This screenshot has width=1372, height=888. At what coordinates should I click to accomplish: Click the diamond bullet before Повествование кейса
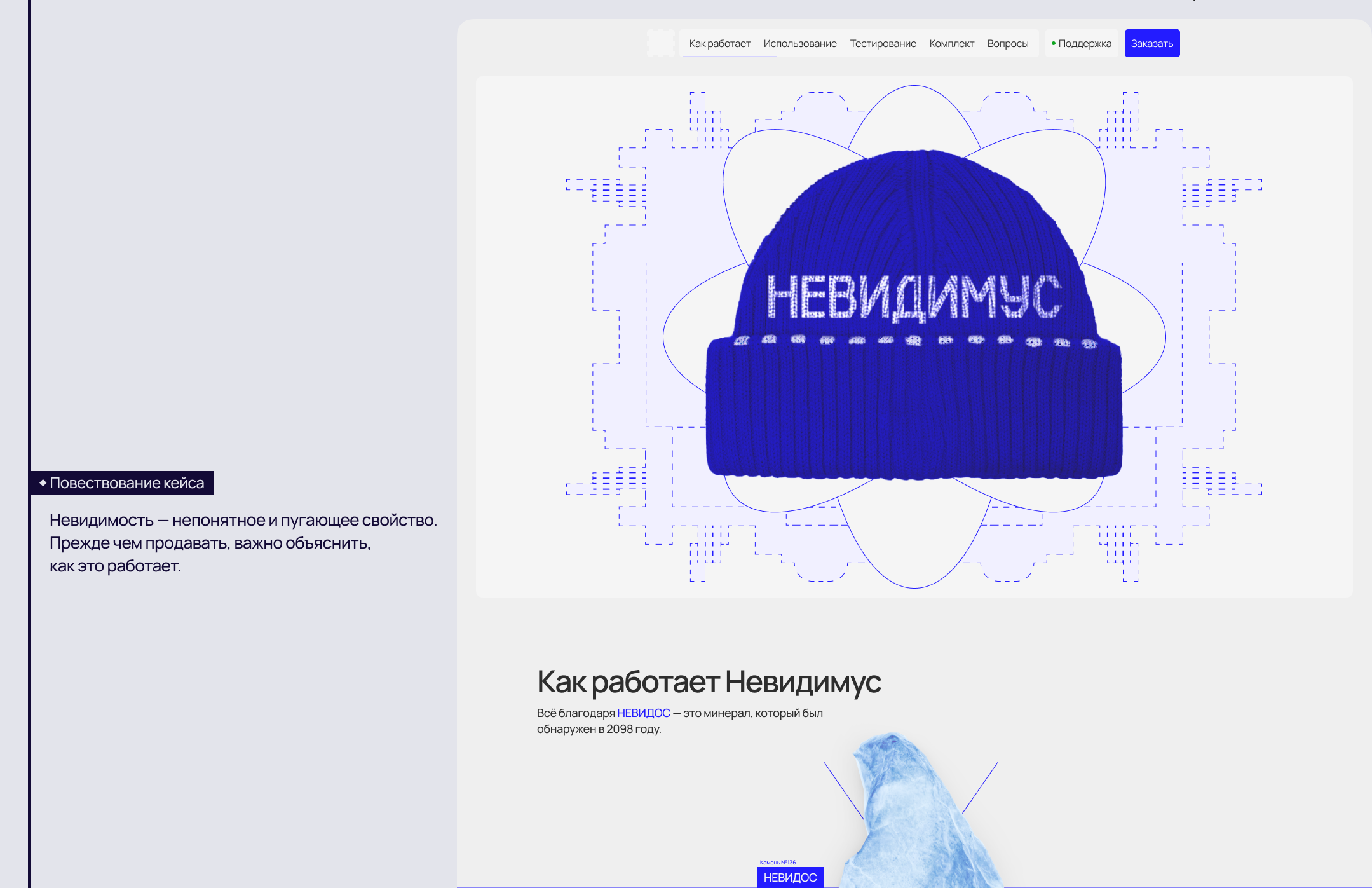(x=43, y=483)
